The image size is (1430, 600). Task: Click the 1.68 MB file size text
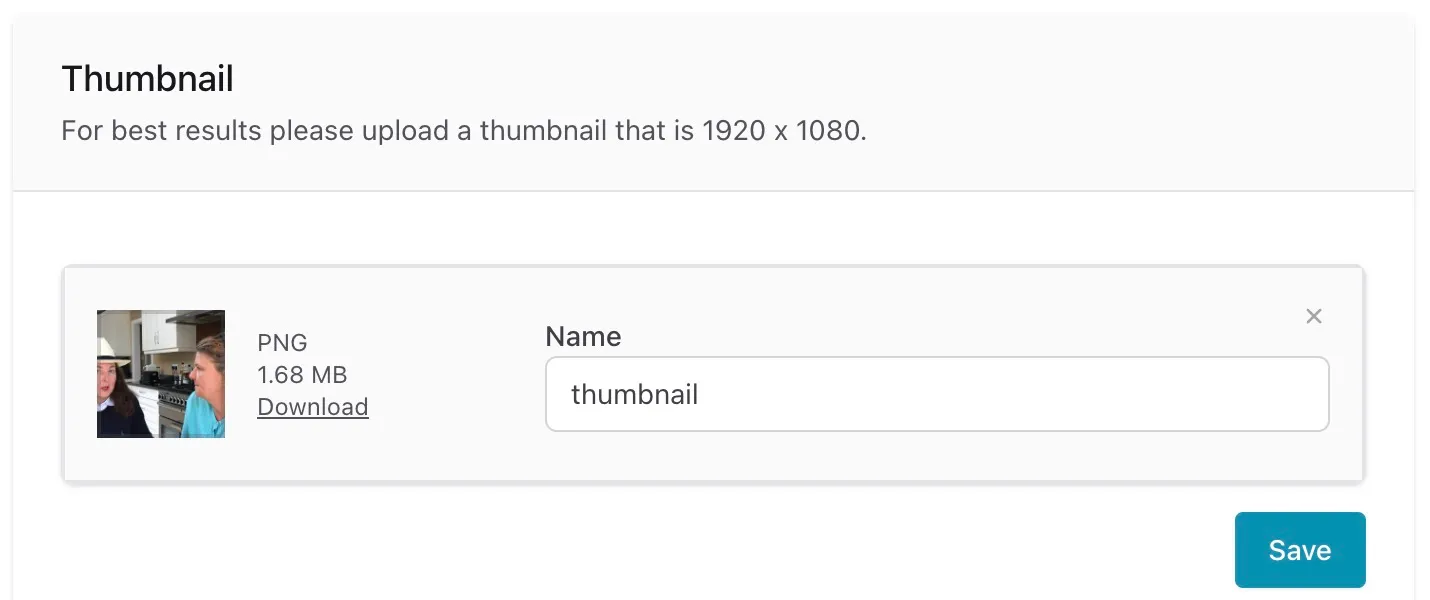[x=302, y=375]
